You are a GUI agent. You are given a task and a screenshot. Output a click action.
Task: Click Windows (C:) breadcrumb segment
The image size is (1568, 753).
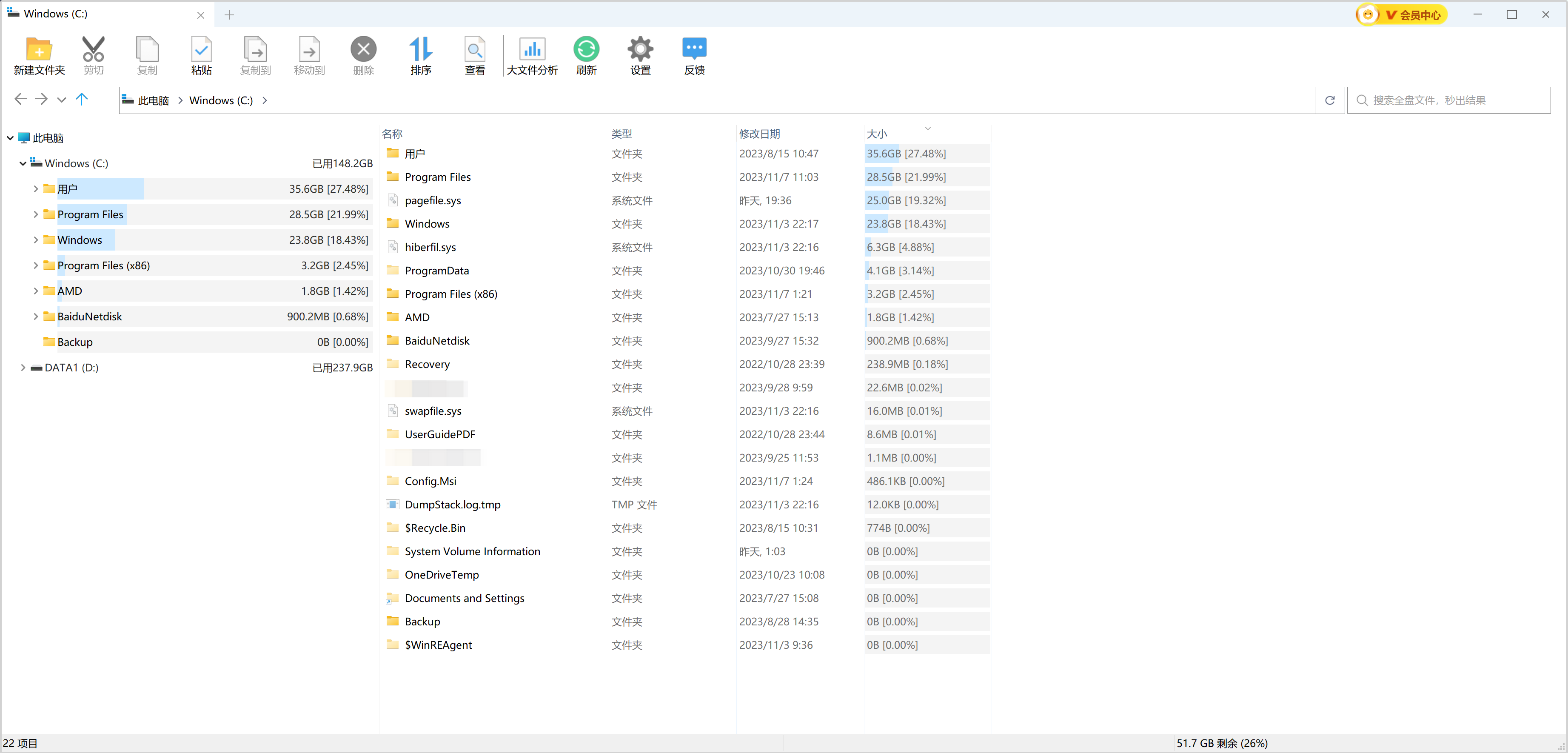pyautogui.click(x=221, y=100)
